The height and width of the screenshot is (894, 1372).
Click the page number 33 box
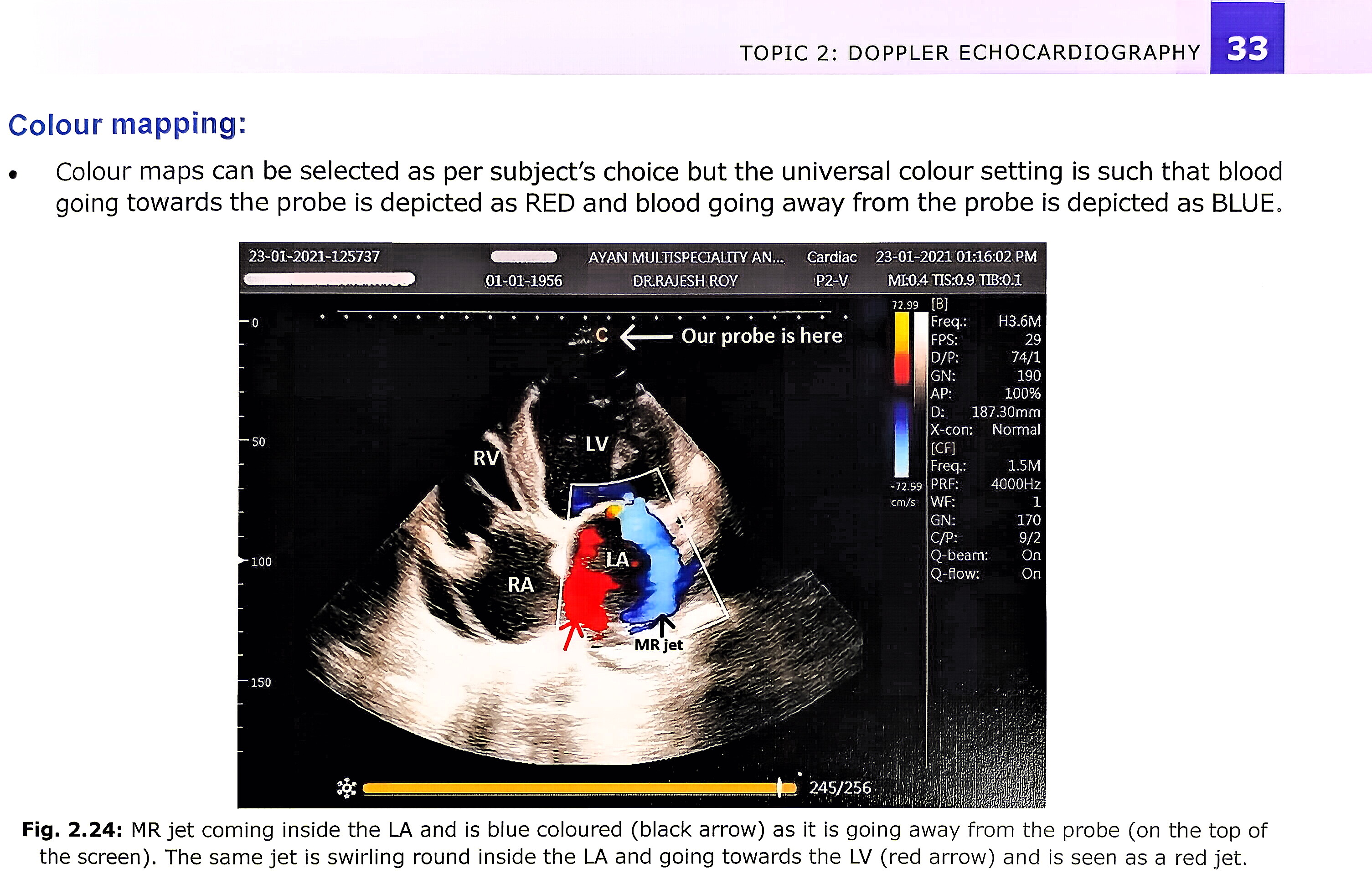(x=1247, y=38)
